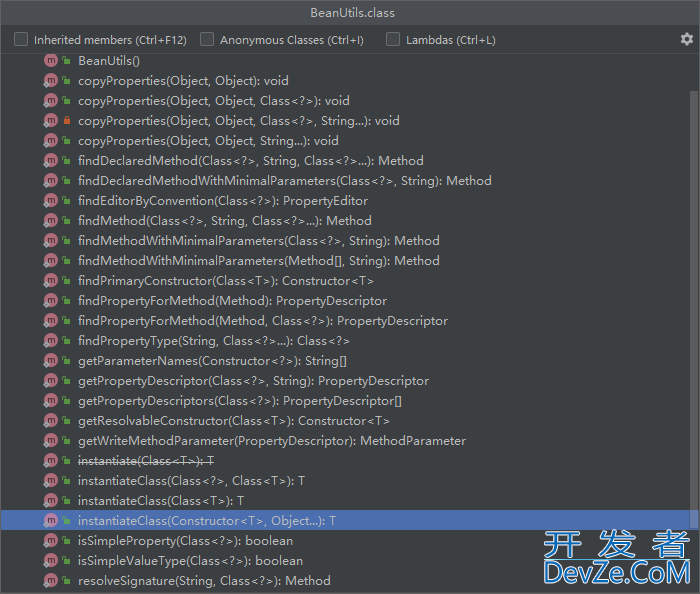Select findDeclaredMethodWithMinimalParameters entry

pos(345,181)
